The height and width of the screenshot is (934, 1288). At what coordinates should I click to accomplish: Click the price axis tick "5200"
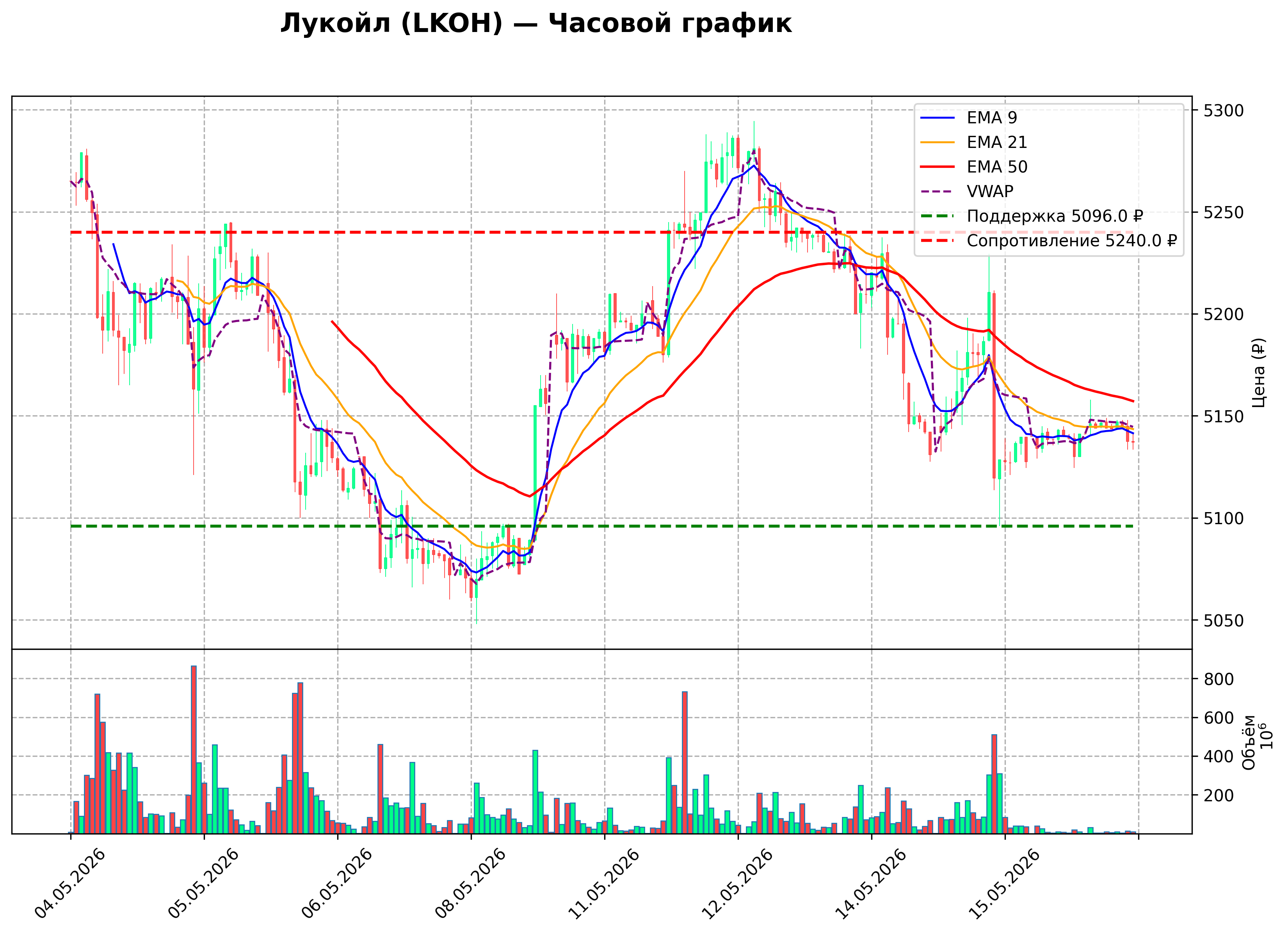(x=1223, y=314)
